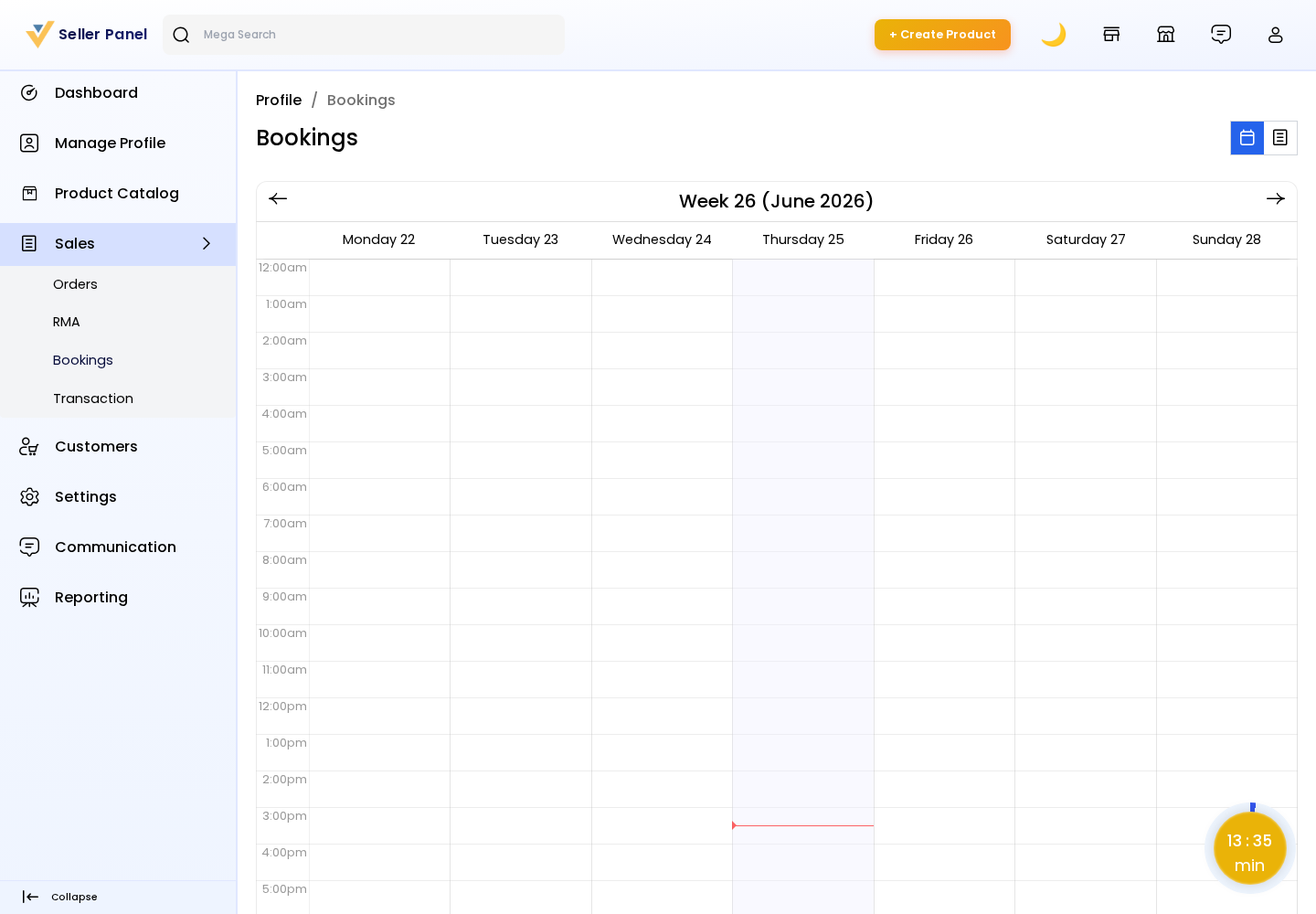This screenshot has width=1316, height=914.
Task: Click the 13:35 min timer widget
Action: (x=1250, y=848)
